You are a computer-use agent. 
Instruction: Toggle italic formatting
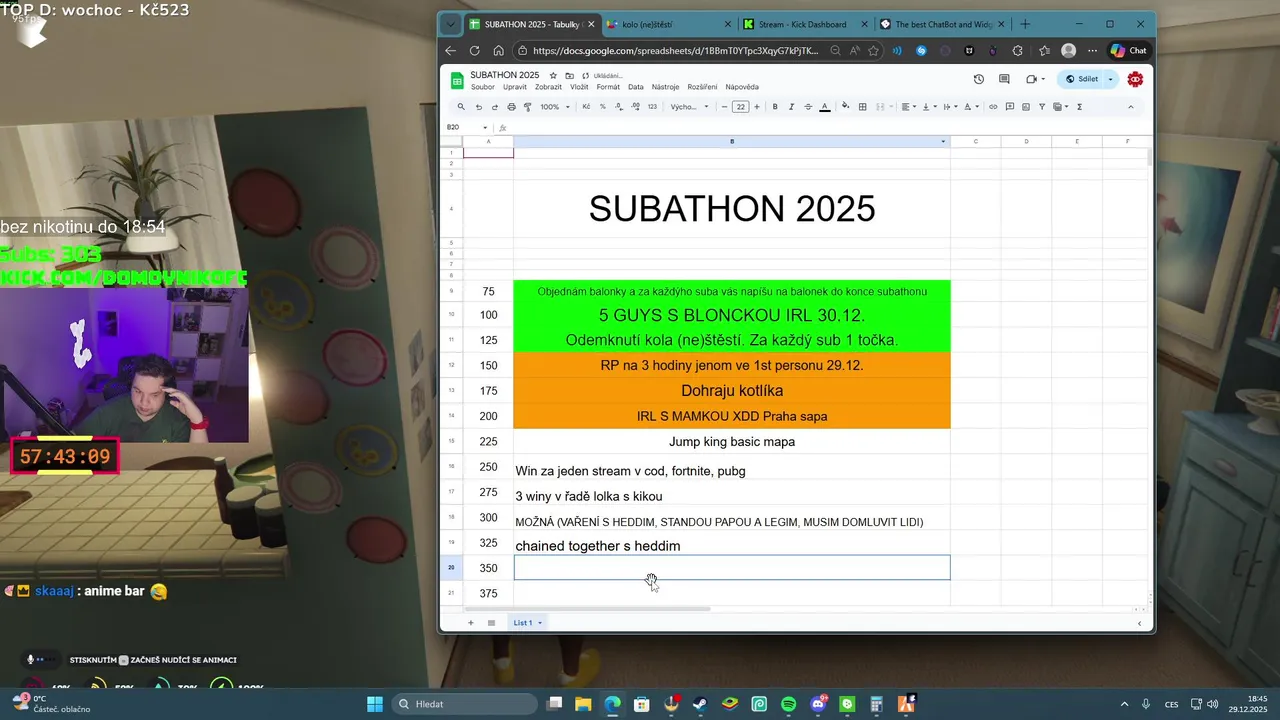coord(791,107)
